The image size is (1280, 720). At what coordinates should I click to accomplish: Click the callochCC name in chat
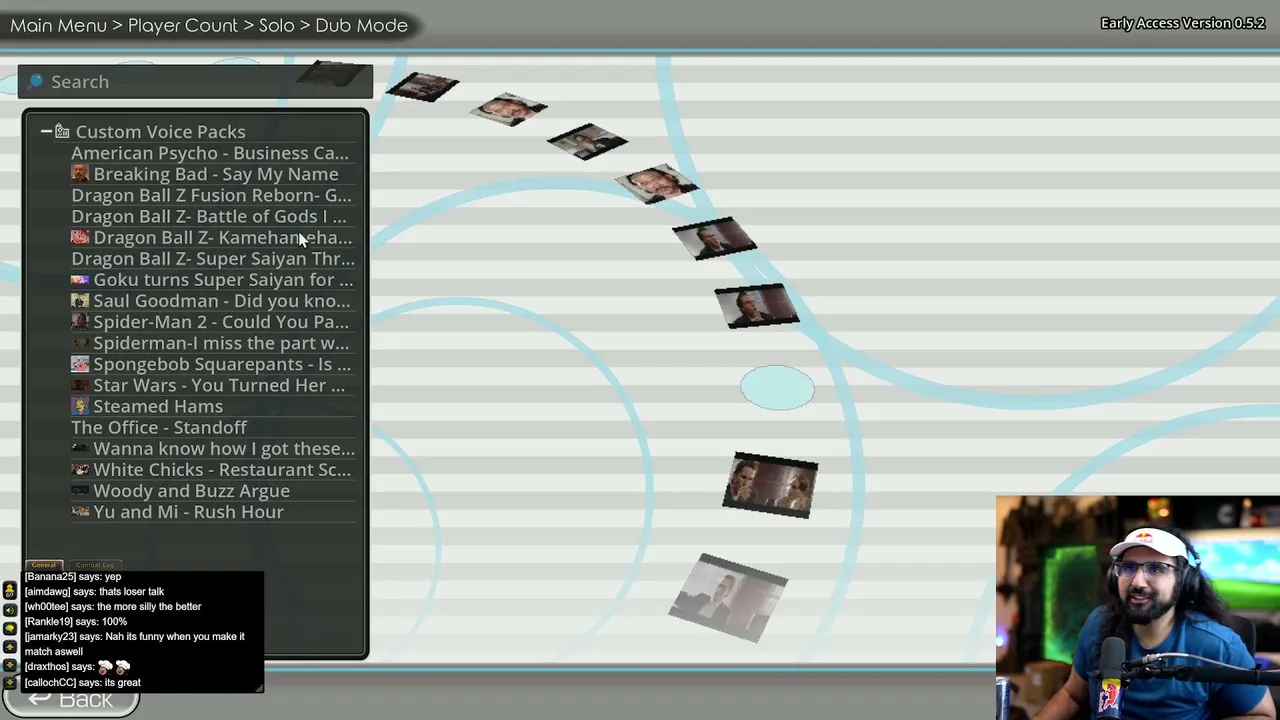tap(50, 683)
